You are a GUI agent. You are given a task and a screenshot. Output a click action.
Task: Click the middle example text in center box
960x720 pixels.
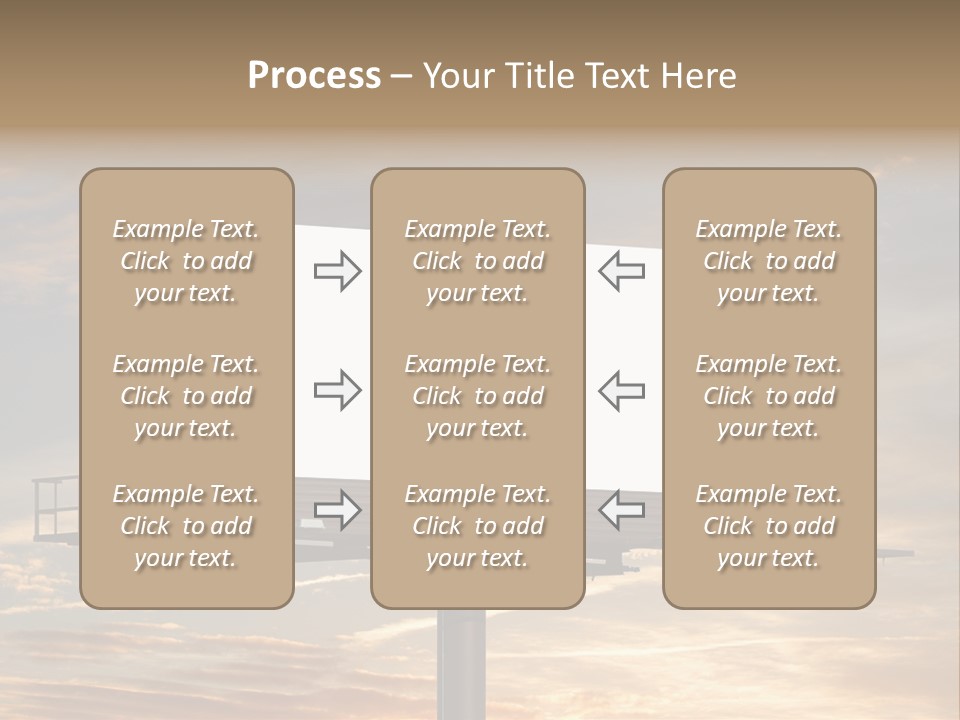[x=478, y=396]
